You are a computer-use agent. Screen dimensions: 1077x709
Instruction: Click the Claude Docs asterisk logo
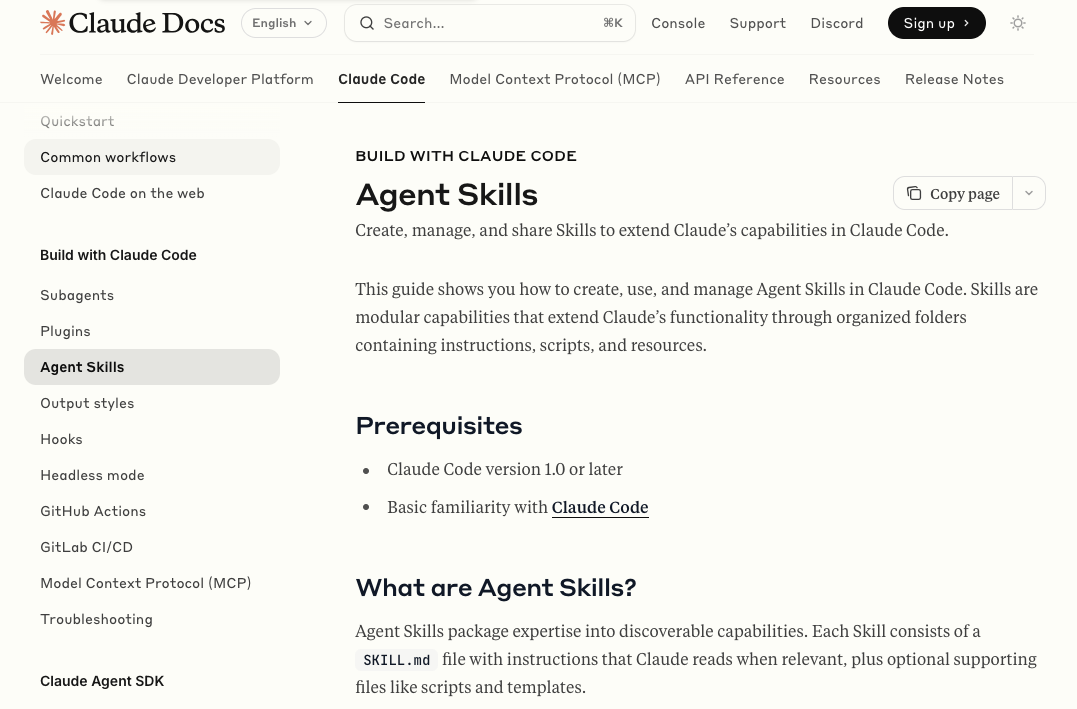tap(52, 22)
